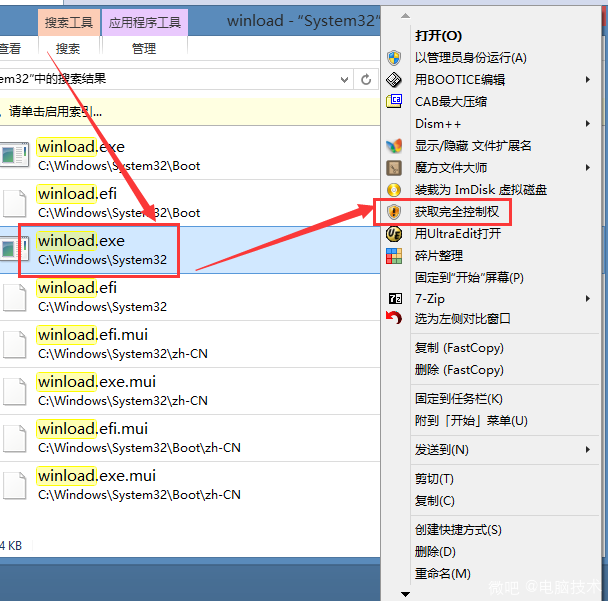608x601 pixels.
Task: Choose 打开(O) from the context menu
Action: click(x=439, y=36)
